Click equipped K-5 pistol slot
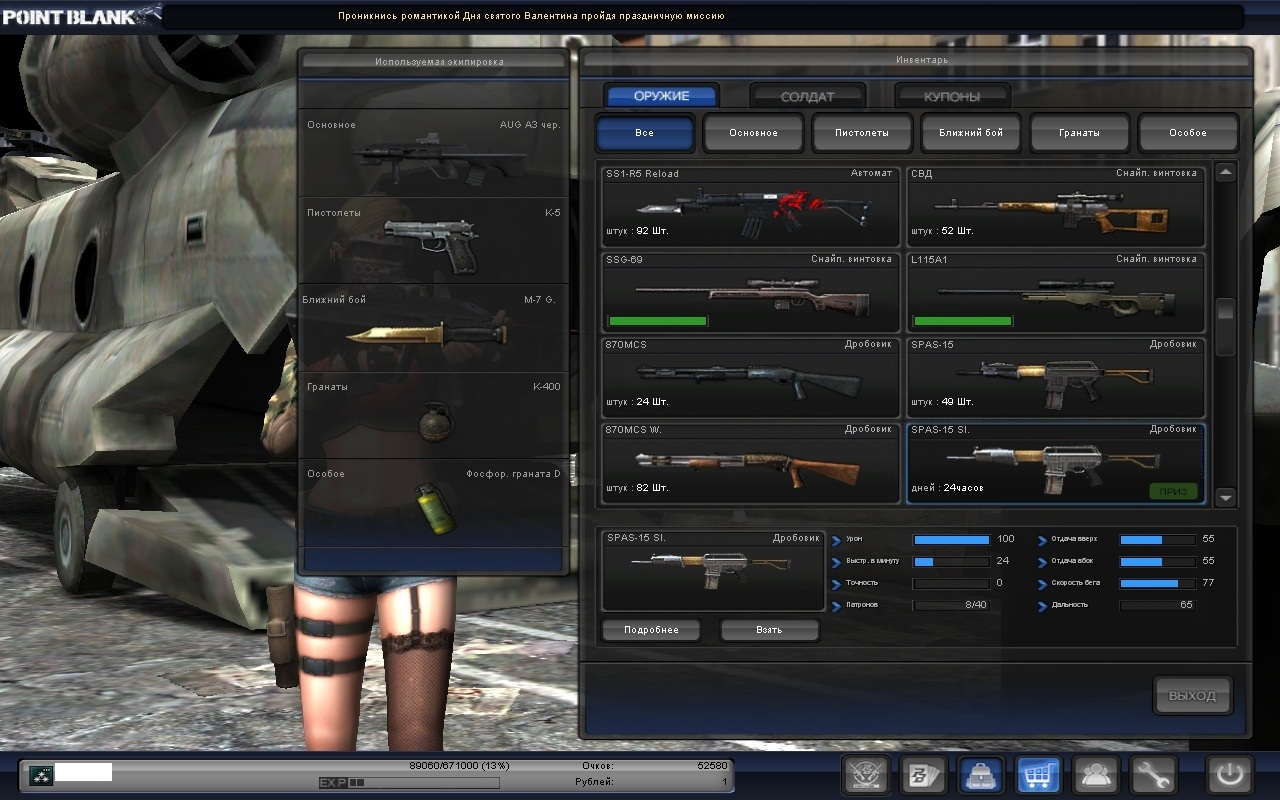 tap(434, 240)
